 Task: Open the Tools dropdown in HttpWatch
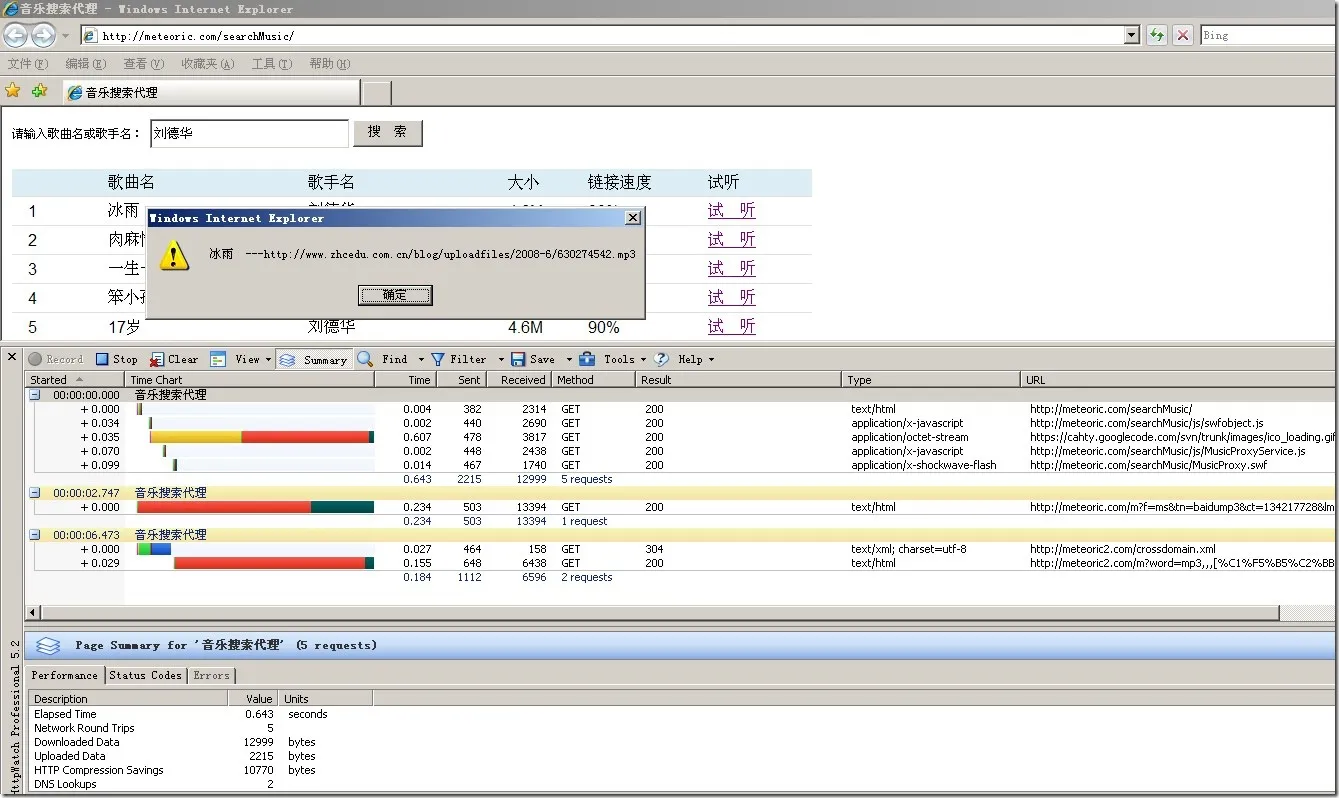610,359
